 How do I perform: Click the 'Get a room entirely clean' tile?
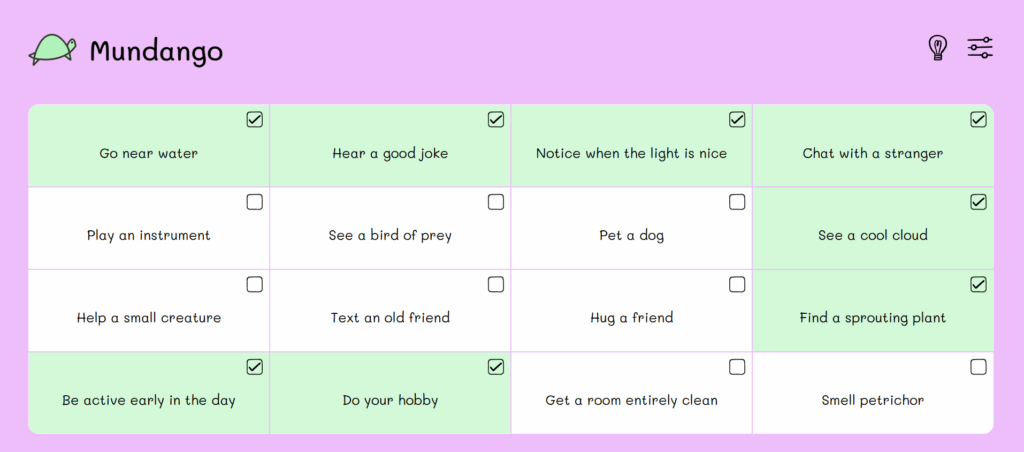tap(631, 400)
